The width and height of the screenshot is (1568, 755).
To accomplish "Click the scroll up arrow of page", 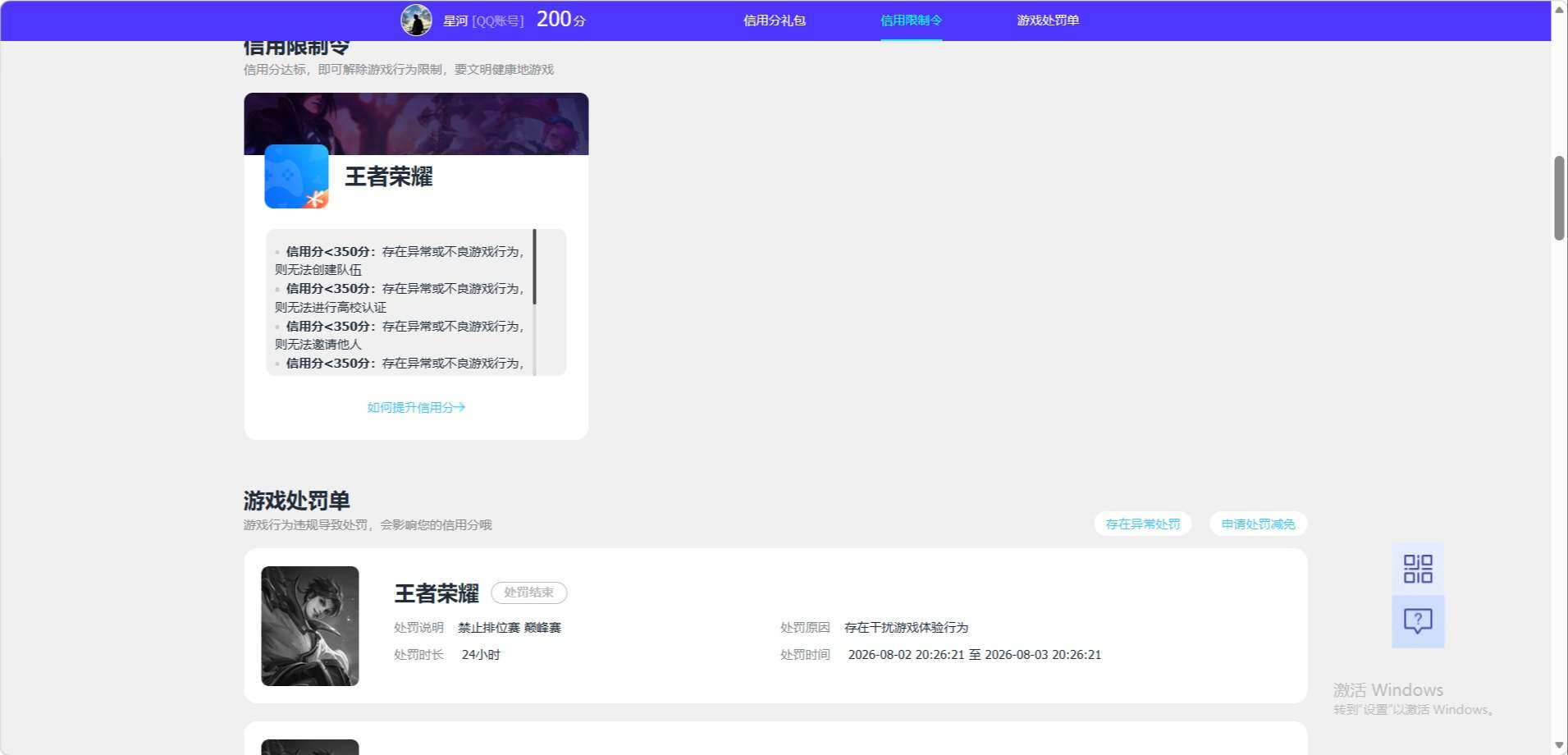I will click(1559, 9).
